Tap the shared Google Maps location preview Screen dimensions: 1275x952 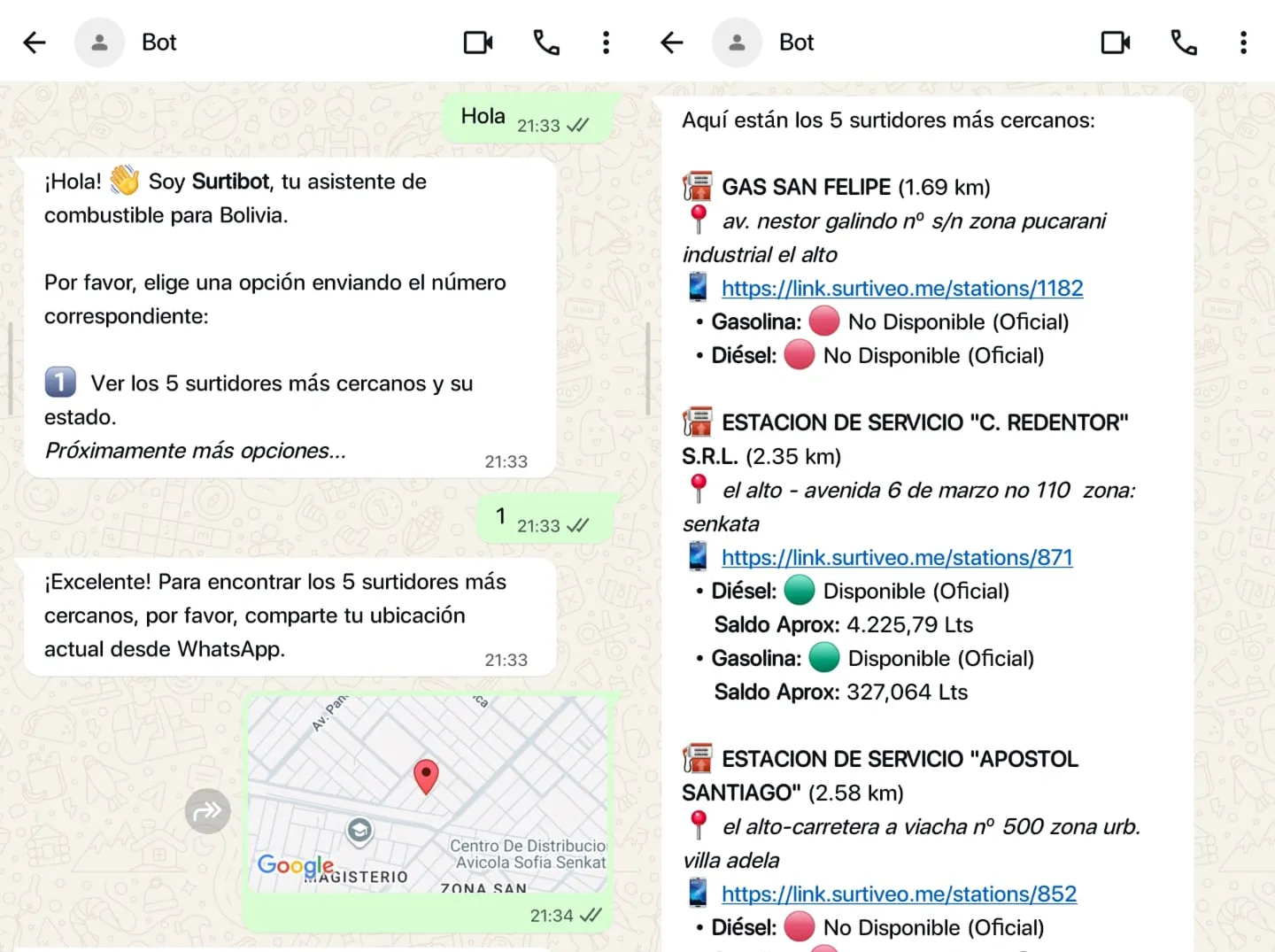coord(428,788)
